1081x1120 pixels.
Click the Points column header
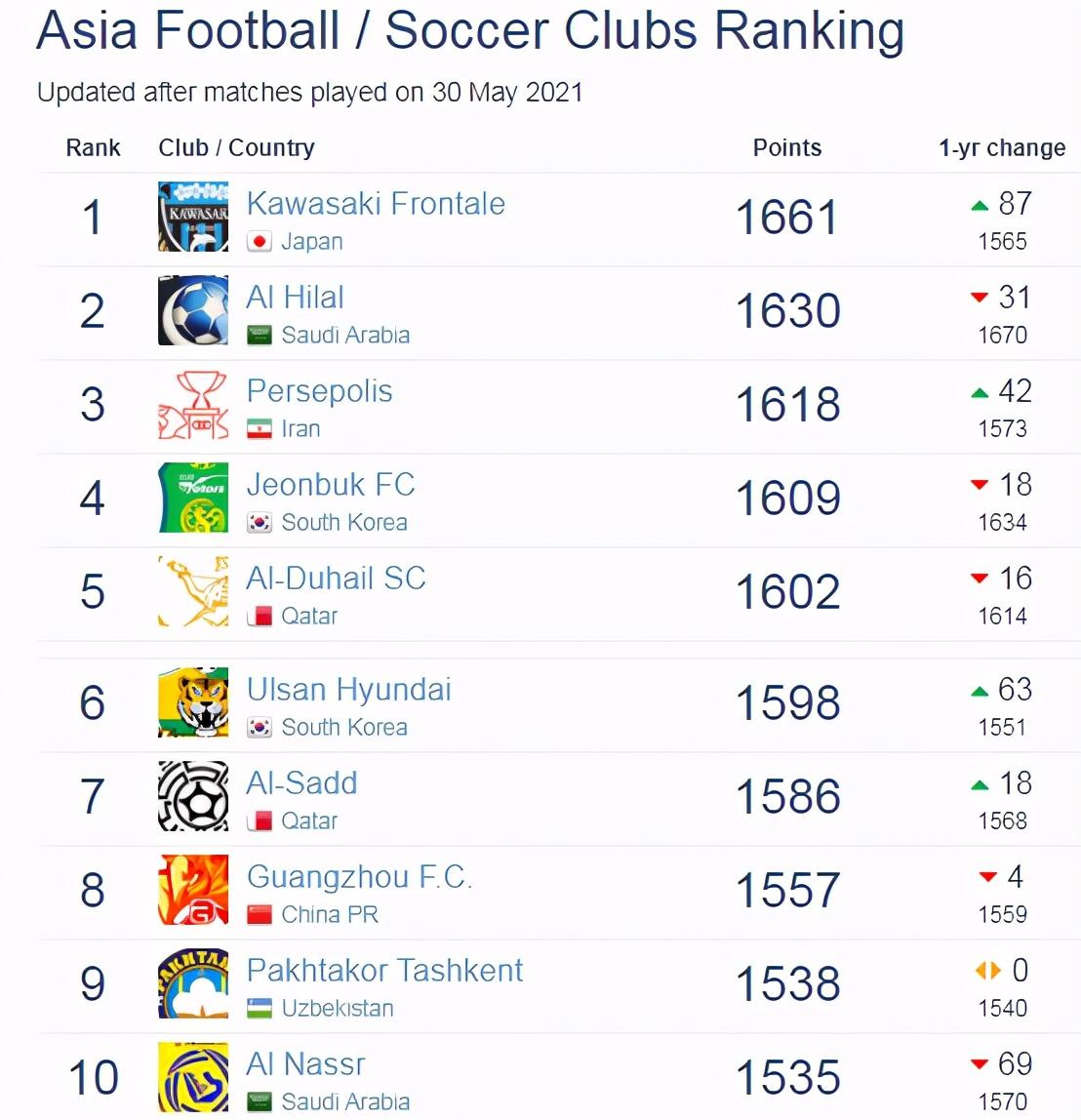coord(786,148)
